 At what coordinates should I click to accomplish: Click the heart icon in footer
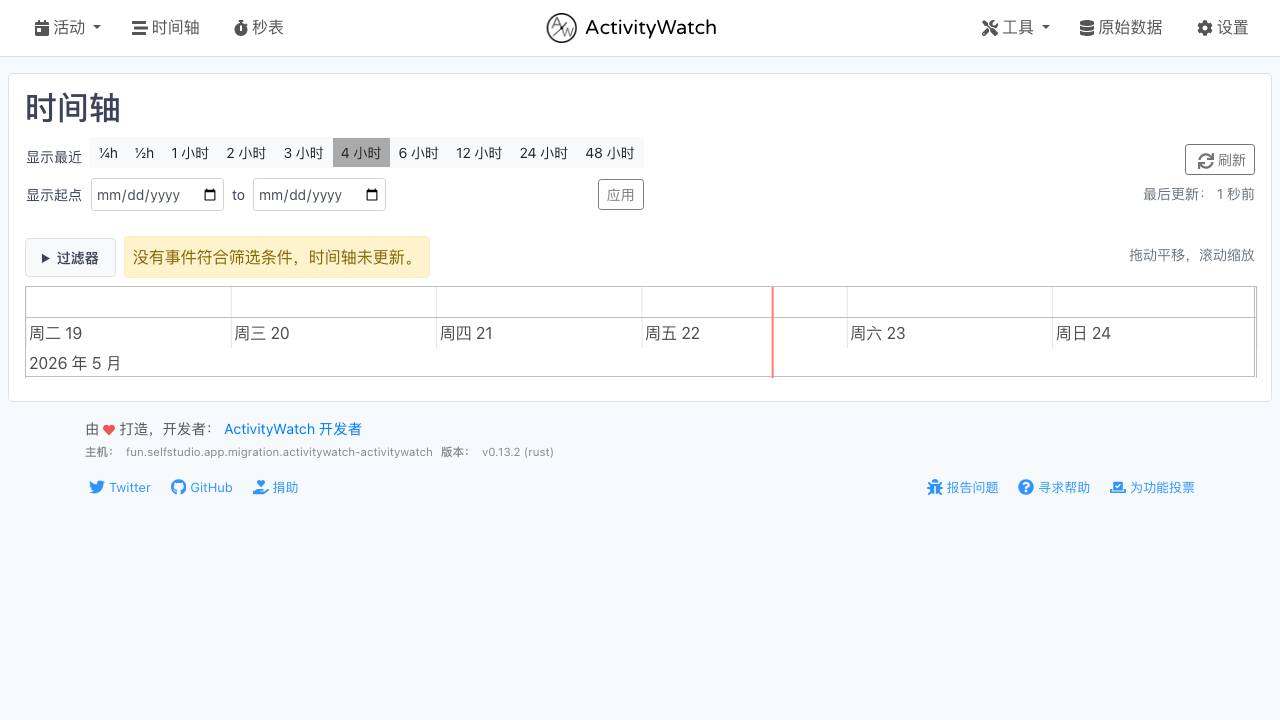pyautogui.click(x=109, y=430)
